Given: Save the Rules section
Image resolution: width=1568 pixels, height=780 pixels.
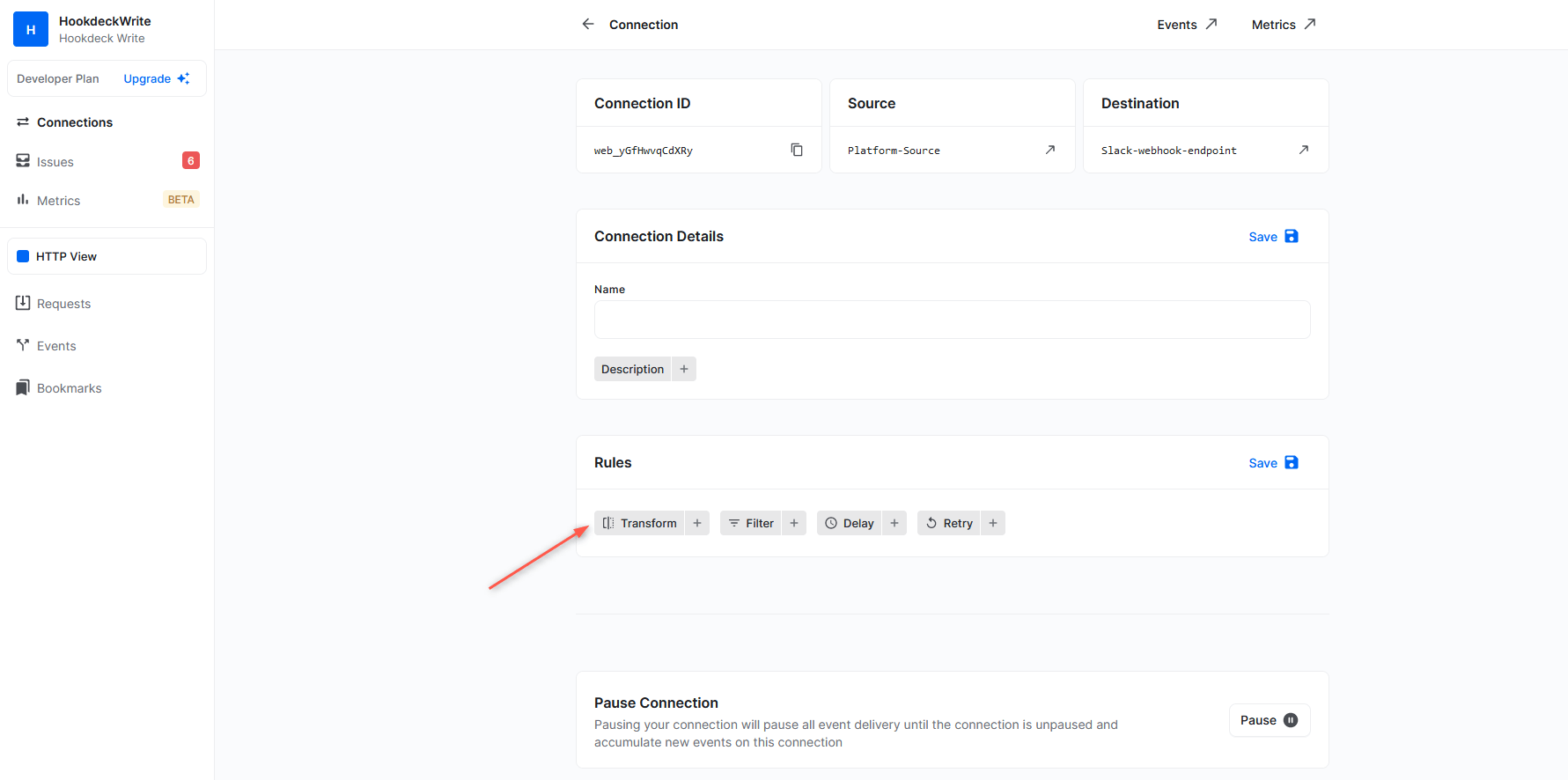Looking at the screenshot, I should tap(1273, 463).
